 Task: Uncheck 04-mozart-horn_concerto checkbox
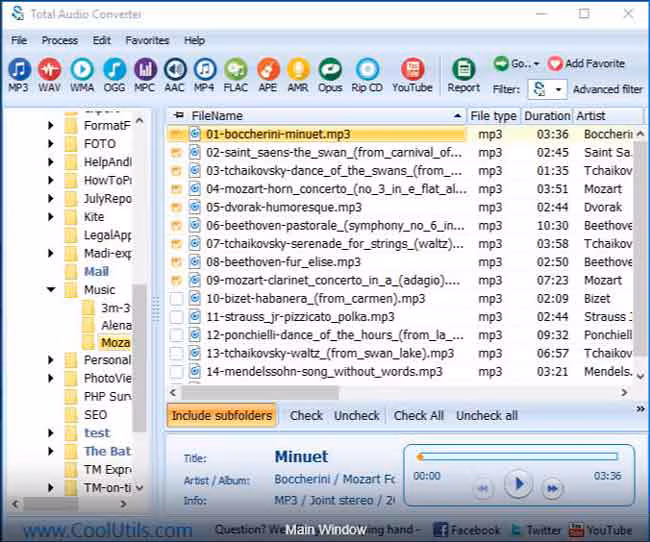coord(177,189)
